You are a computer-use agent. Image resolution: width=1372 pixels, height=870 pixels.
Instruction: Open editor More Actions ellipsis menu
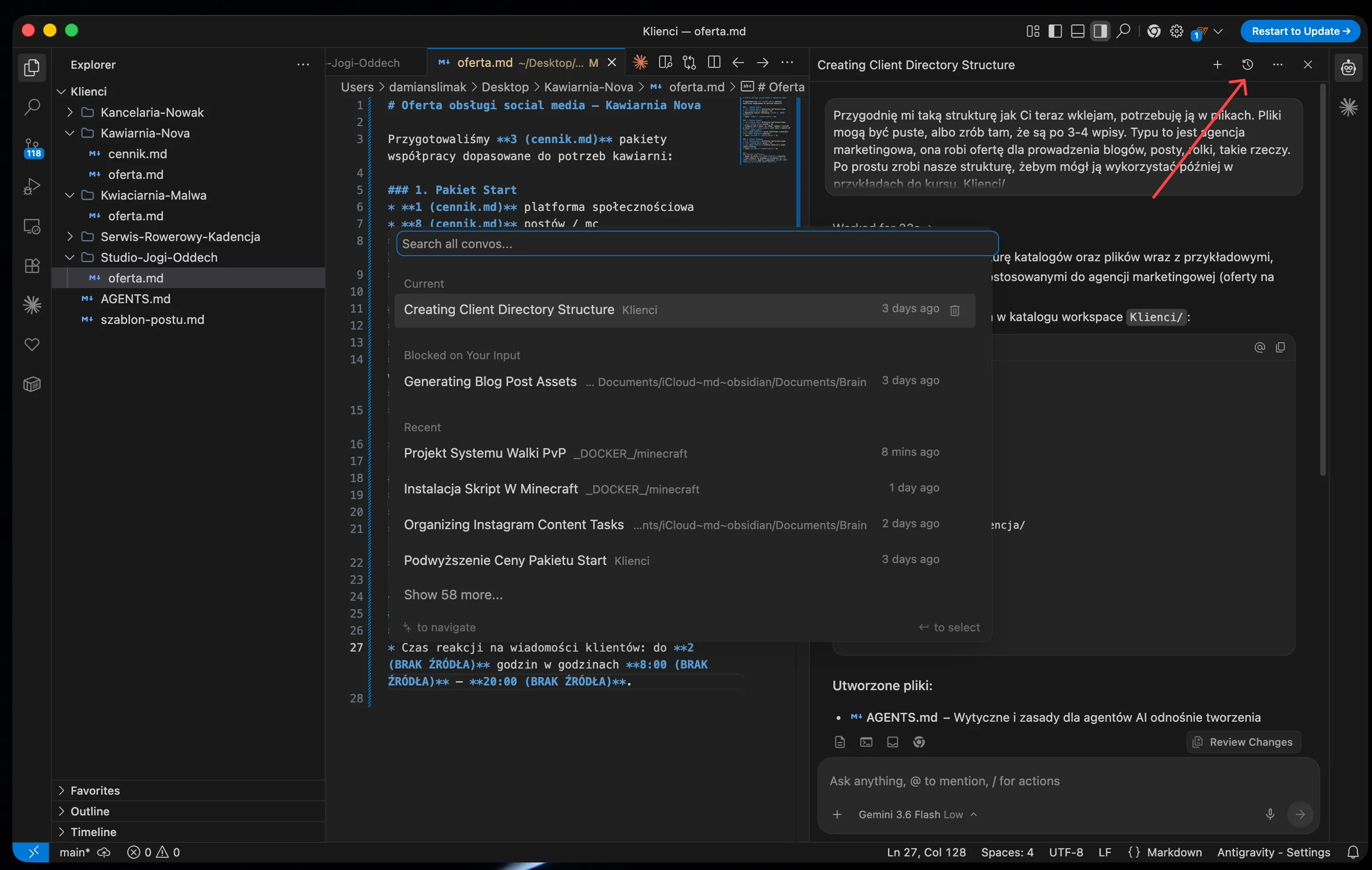(787, 63)
